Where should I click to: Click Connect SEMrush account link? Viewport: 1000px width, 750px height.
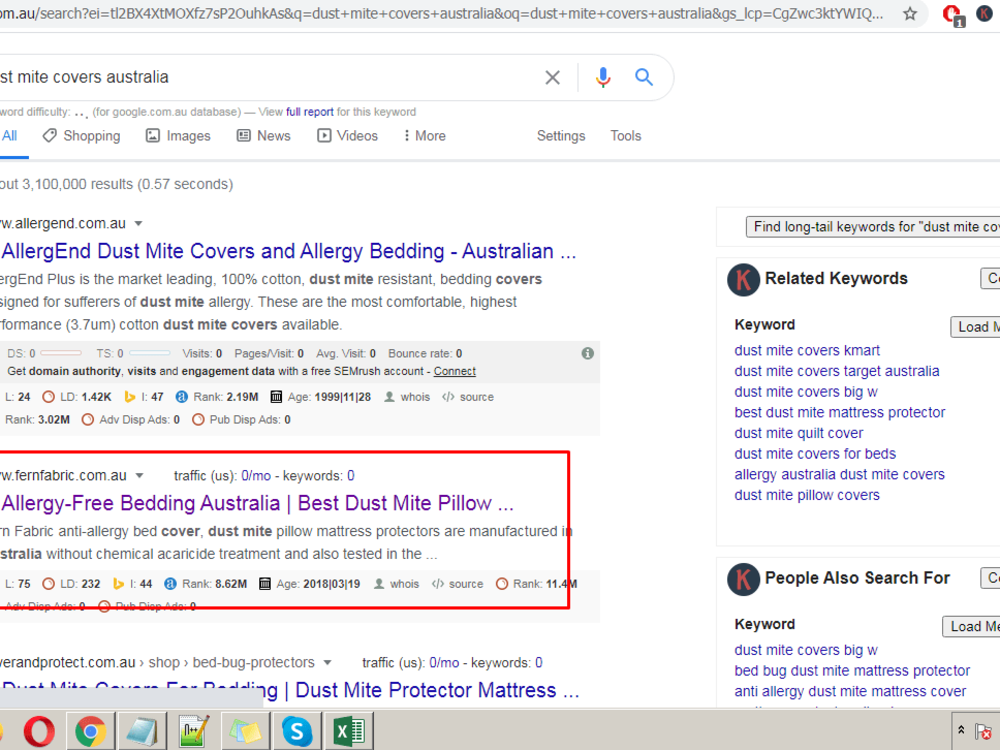(x=455, y=371)
